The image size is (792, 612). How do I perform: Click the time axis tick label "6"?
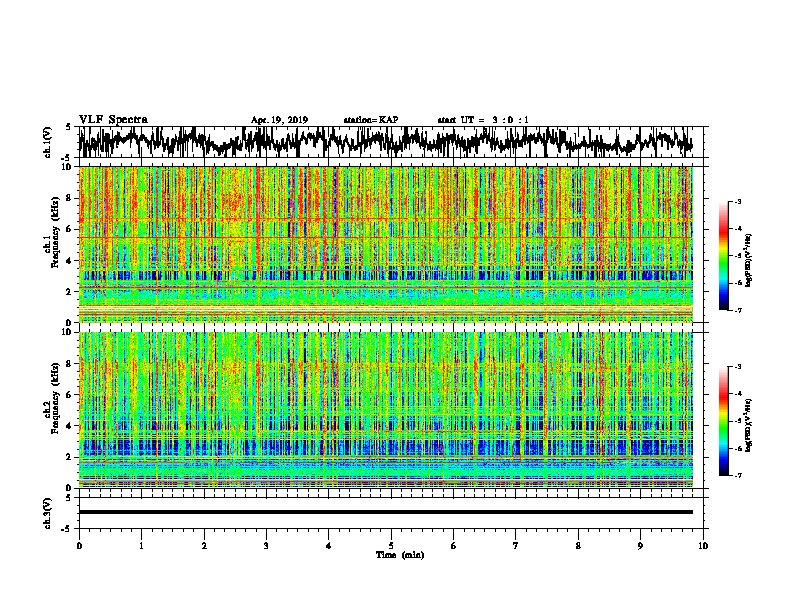pyautogui.click(x=453, y=546)
